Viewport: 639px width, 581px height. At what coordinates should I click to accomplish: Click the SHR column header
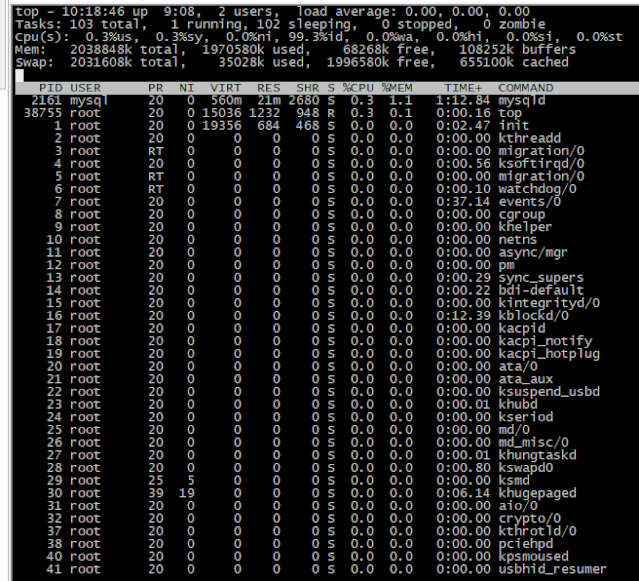click(x=307, y=88)
